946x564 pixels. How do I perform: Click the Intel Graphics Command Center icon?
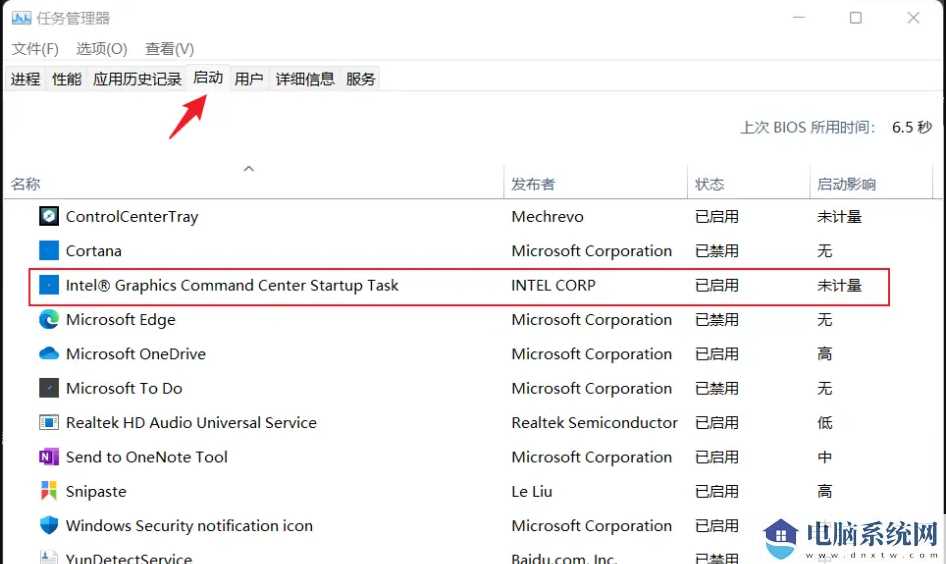click(49, 285)
